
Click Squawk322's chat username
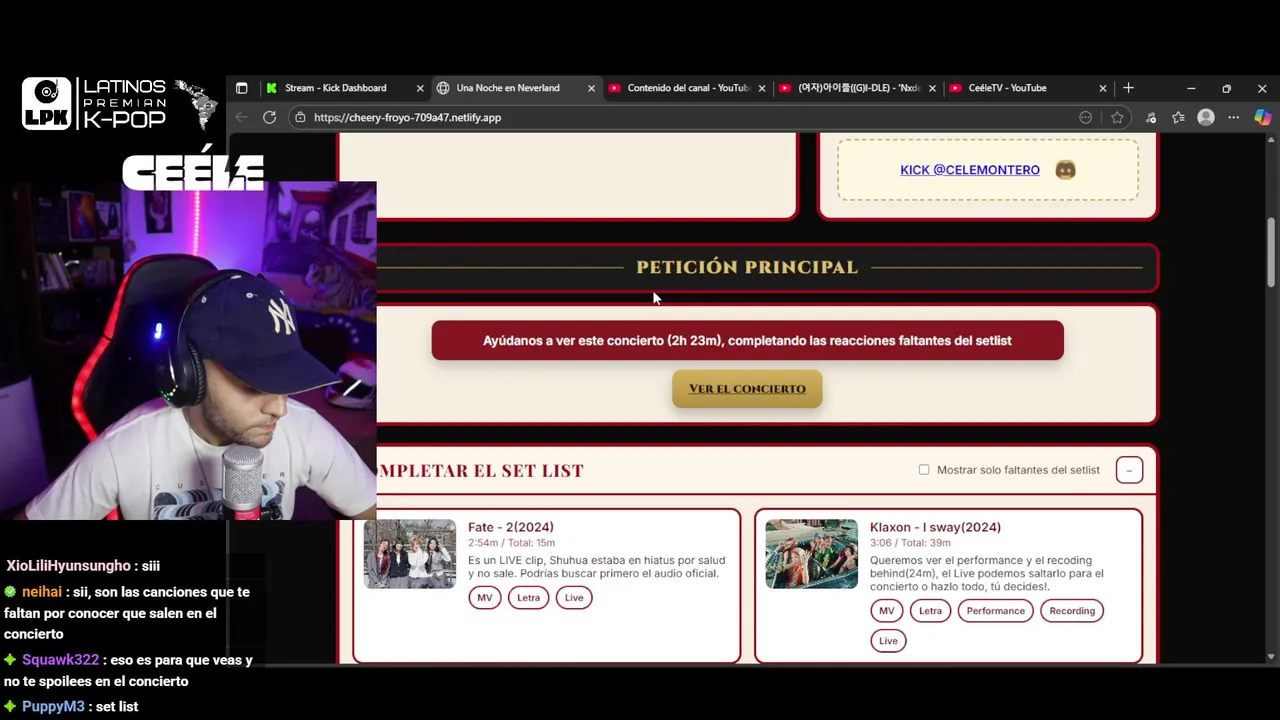pyautogui.click(x=60, y=660)
